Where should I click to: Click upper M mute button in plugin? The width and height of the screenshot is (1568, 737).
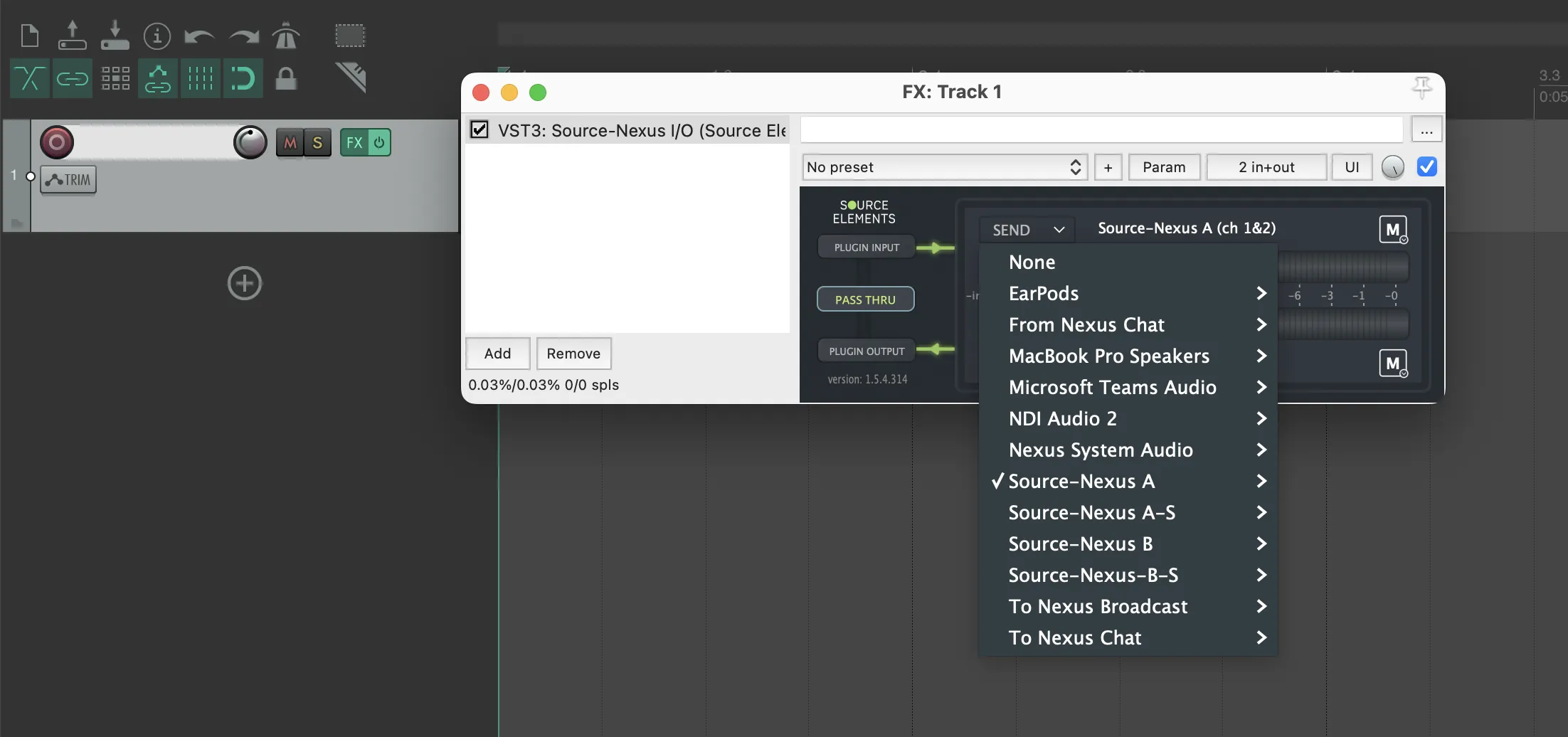pyautogui.click(x=1393, y=229)
